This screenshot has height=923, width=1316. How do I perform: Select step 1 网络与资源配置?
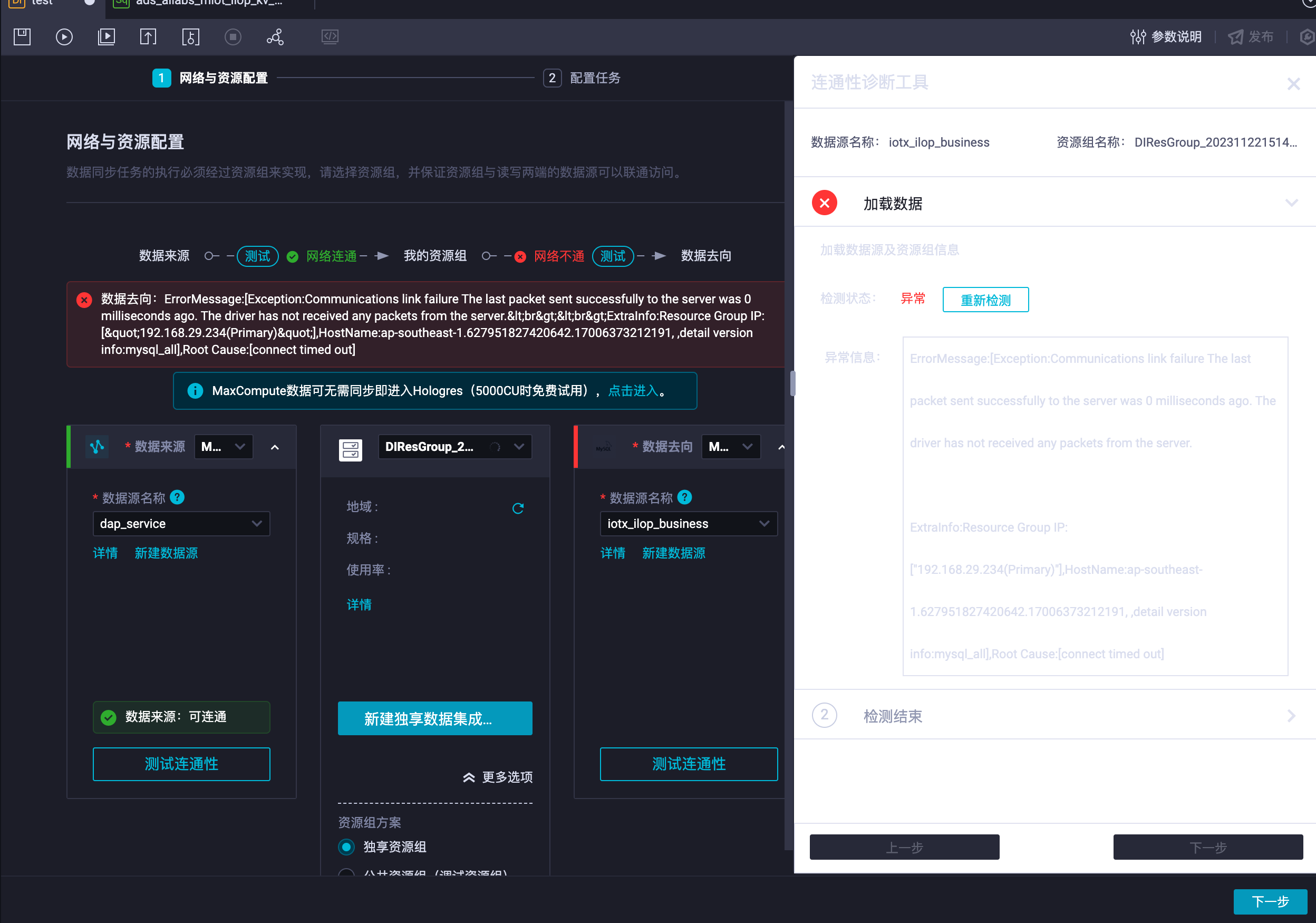tap(210, 78)
